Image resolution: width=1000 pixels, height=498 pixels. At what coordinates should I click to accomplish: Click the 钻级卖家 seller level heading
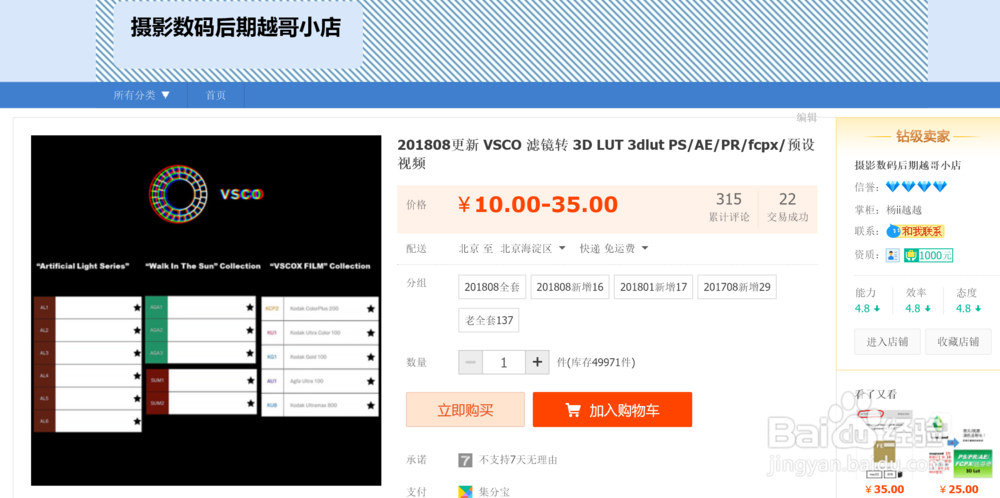(x=922, y=136)
